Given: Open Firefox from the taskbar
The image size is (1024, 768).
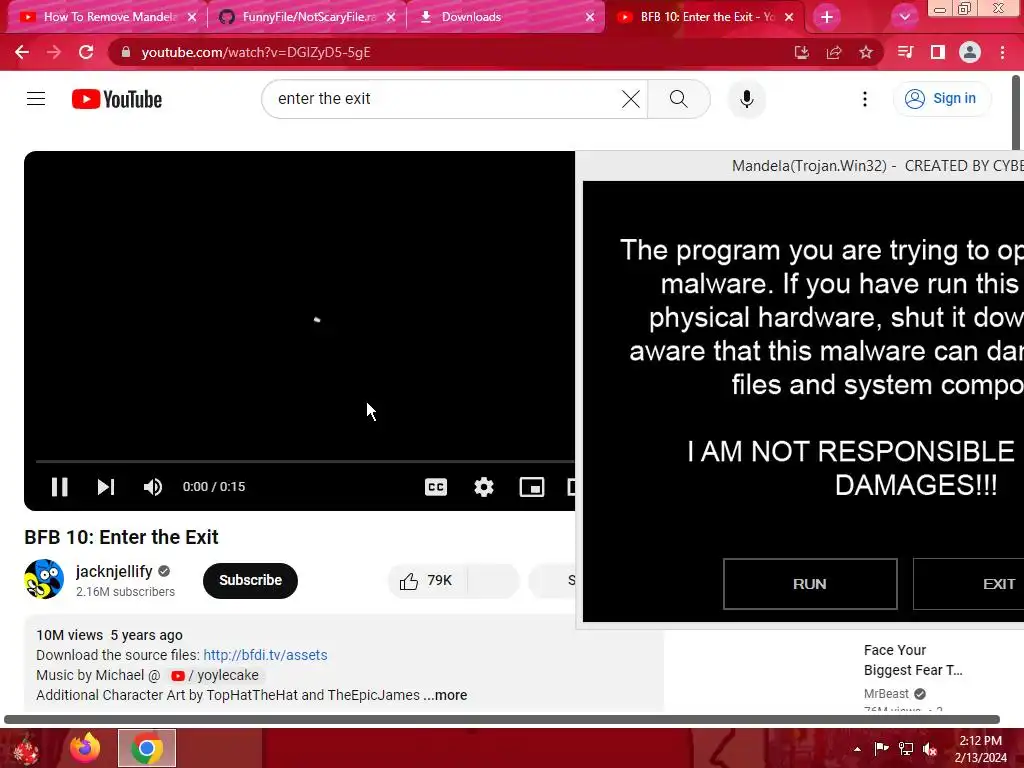Looking at the screenshot, I should pos(85,748).
